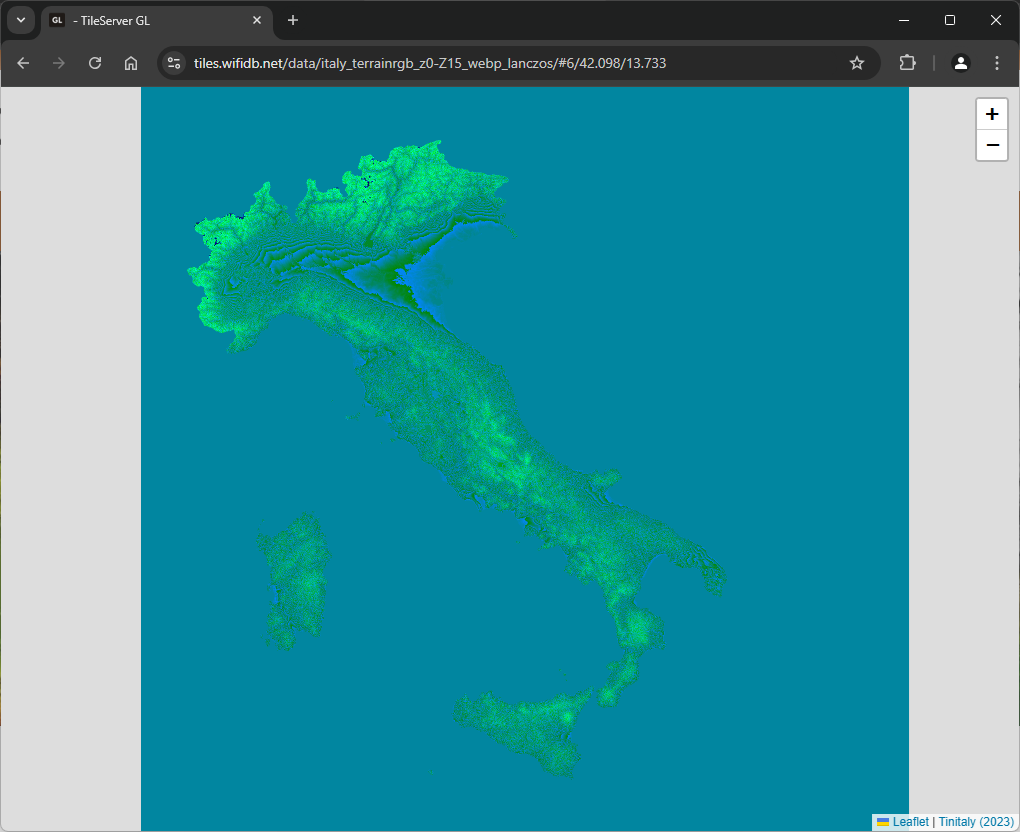Viewport: 1020px width, 832px height.
Task: View site information for tiles.wifidb.net
Action: (174, 63)
